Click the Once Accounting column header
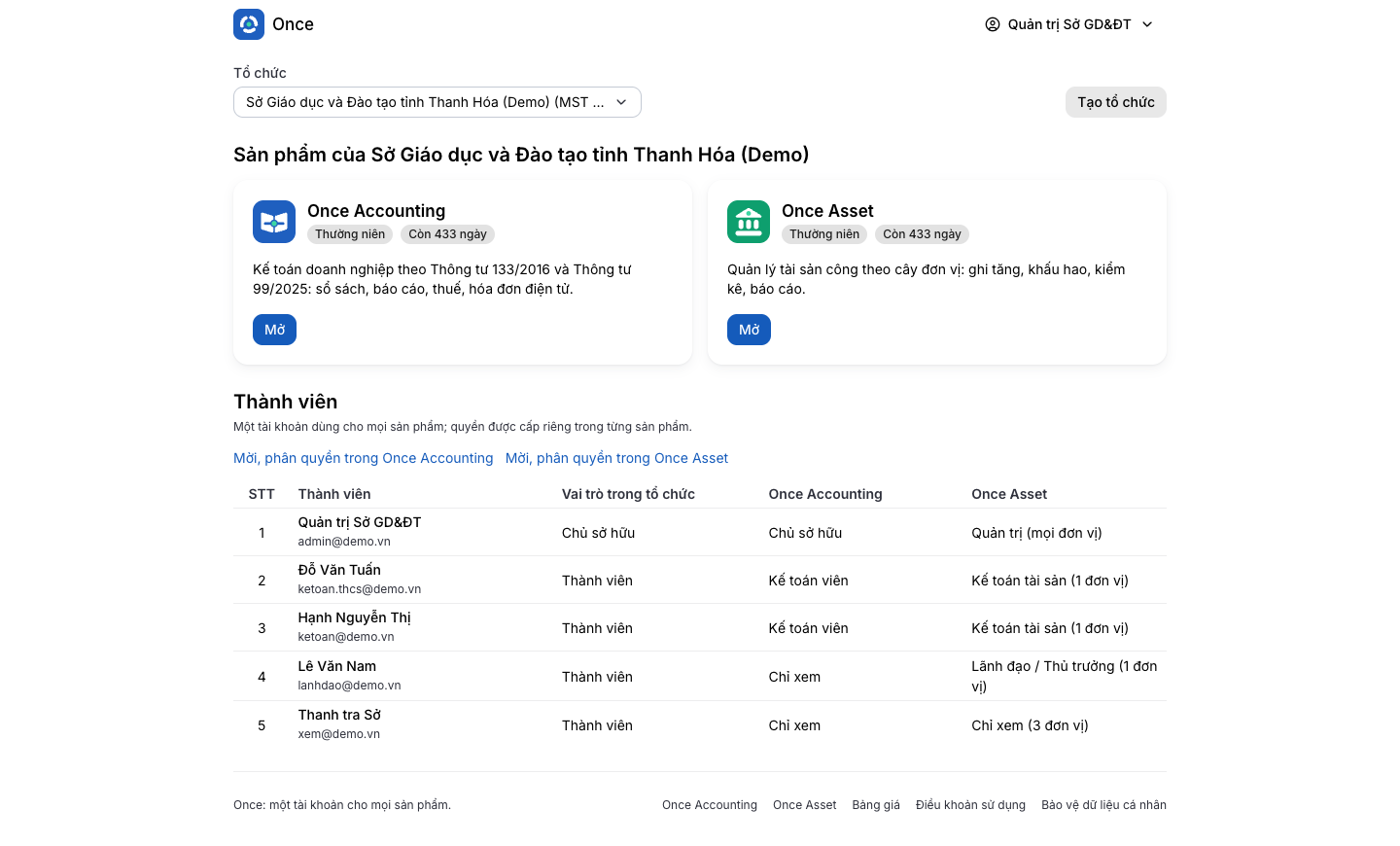 pos(825,494)
